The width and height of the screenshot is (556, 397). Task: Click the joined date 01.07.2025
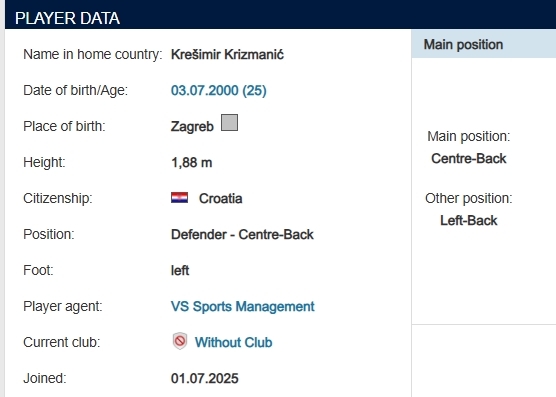[205, 379]
